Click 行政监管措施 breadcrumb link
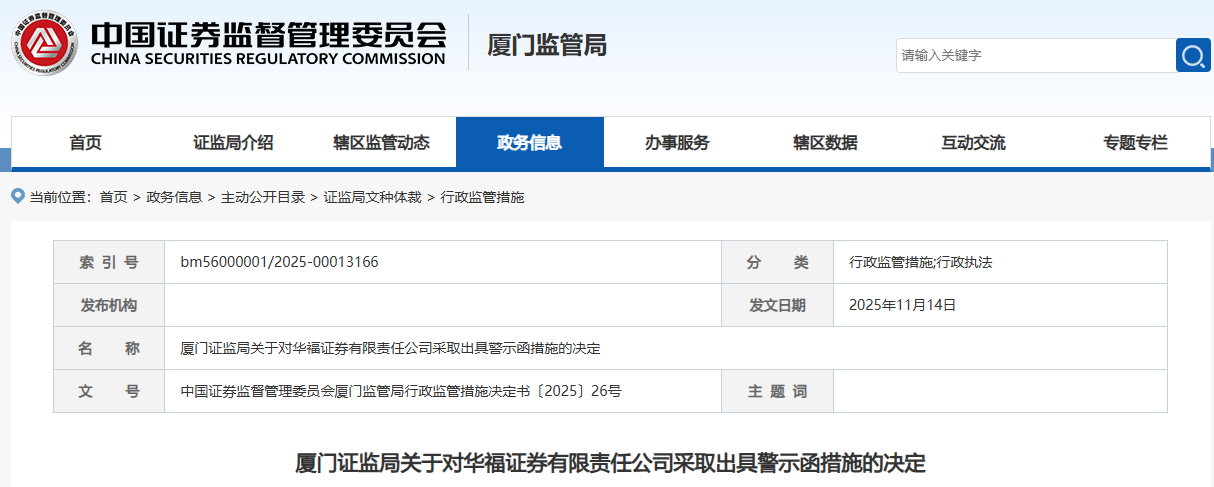Viewport: 1214px width, 487px height. tap(482, 197)
